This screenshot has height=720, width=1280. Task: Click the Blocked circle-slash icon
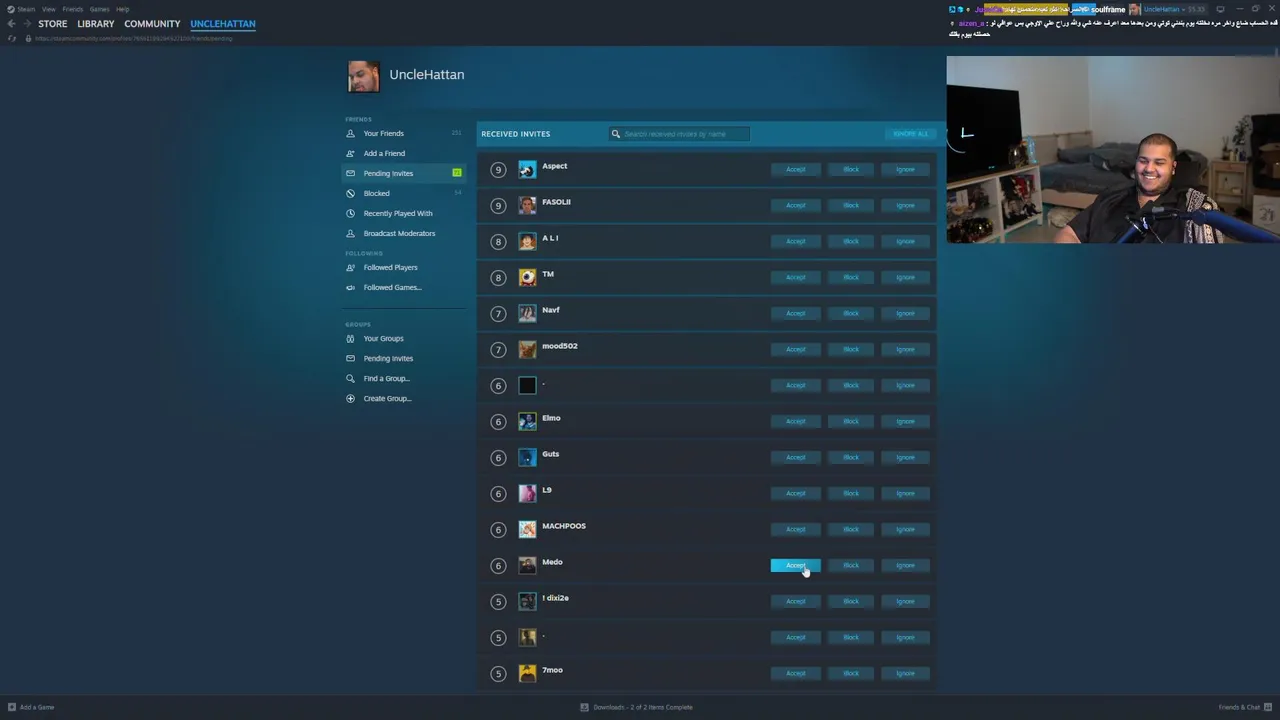pyautogui.click(x=350, y=193)
